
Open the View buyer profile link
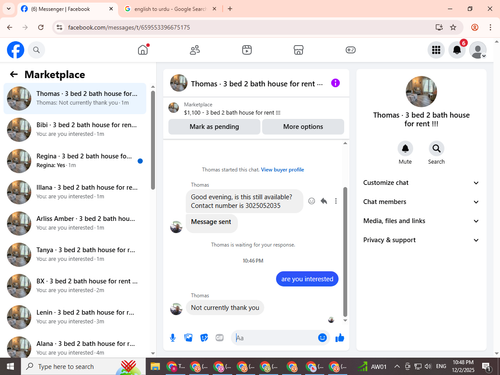point(282,170)
